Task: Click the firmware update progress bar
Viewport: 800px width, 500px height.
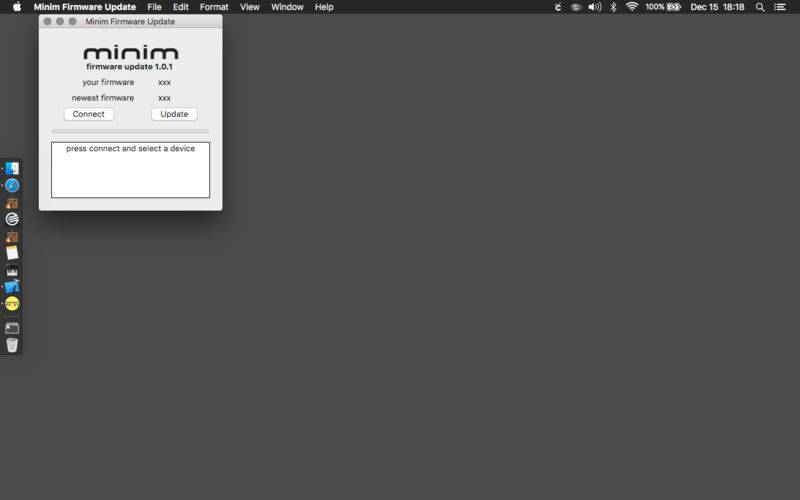Action: coord(131,131)
